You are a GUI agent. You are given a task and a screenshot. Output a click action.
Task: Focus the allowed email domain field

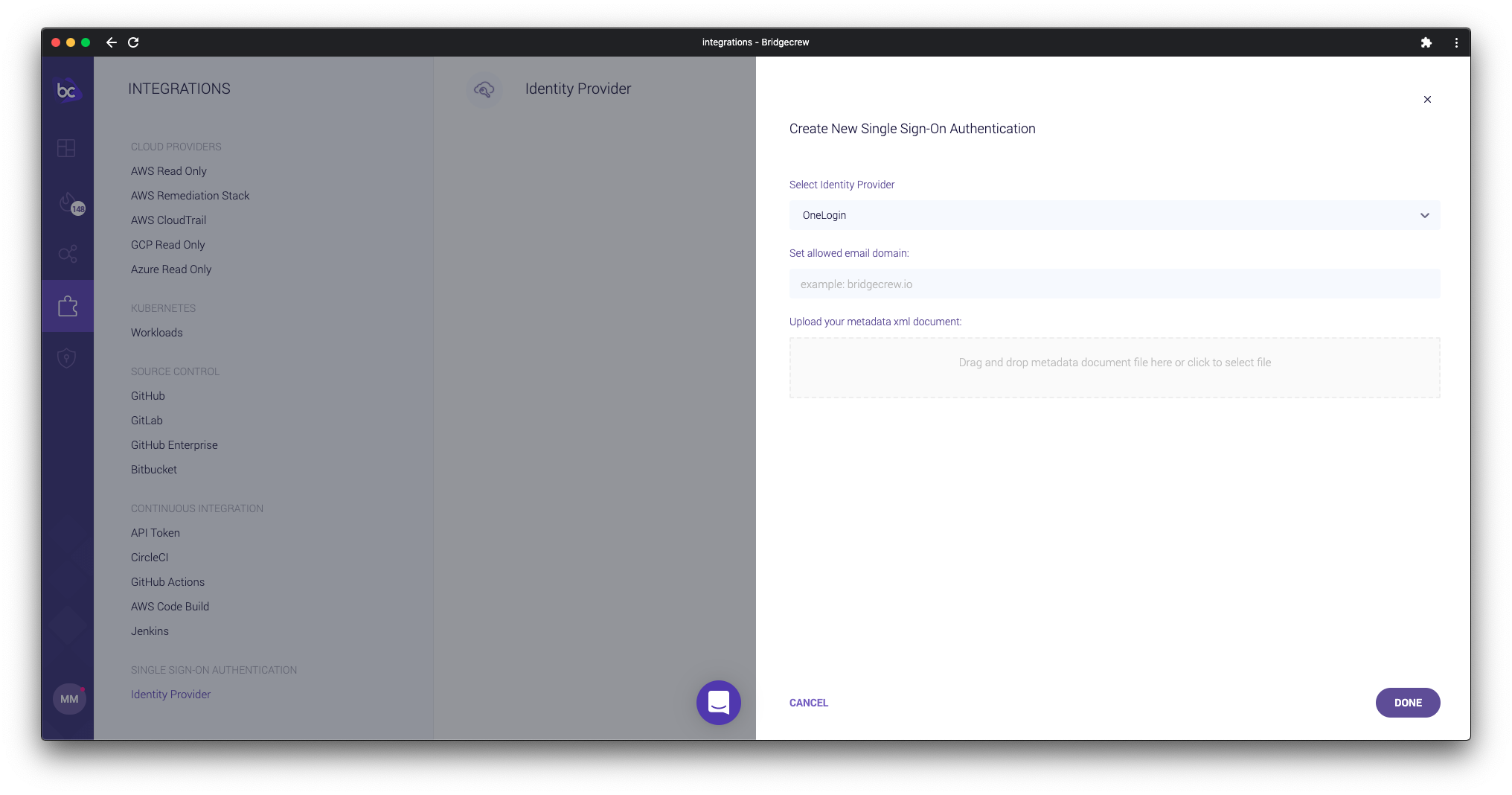[1115, 284]
